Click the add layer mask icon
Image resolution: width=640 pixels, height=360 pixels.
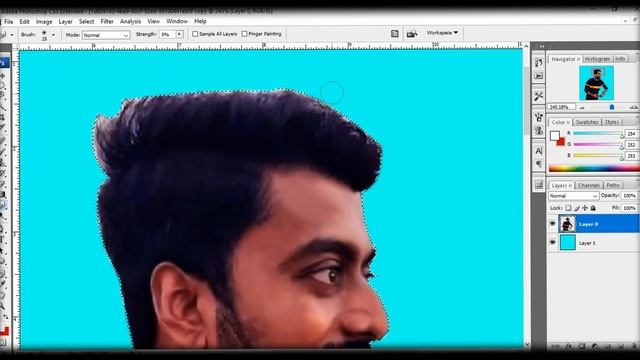click(x=582, y=347)
